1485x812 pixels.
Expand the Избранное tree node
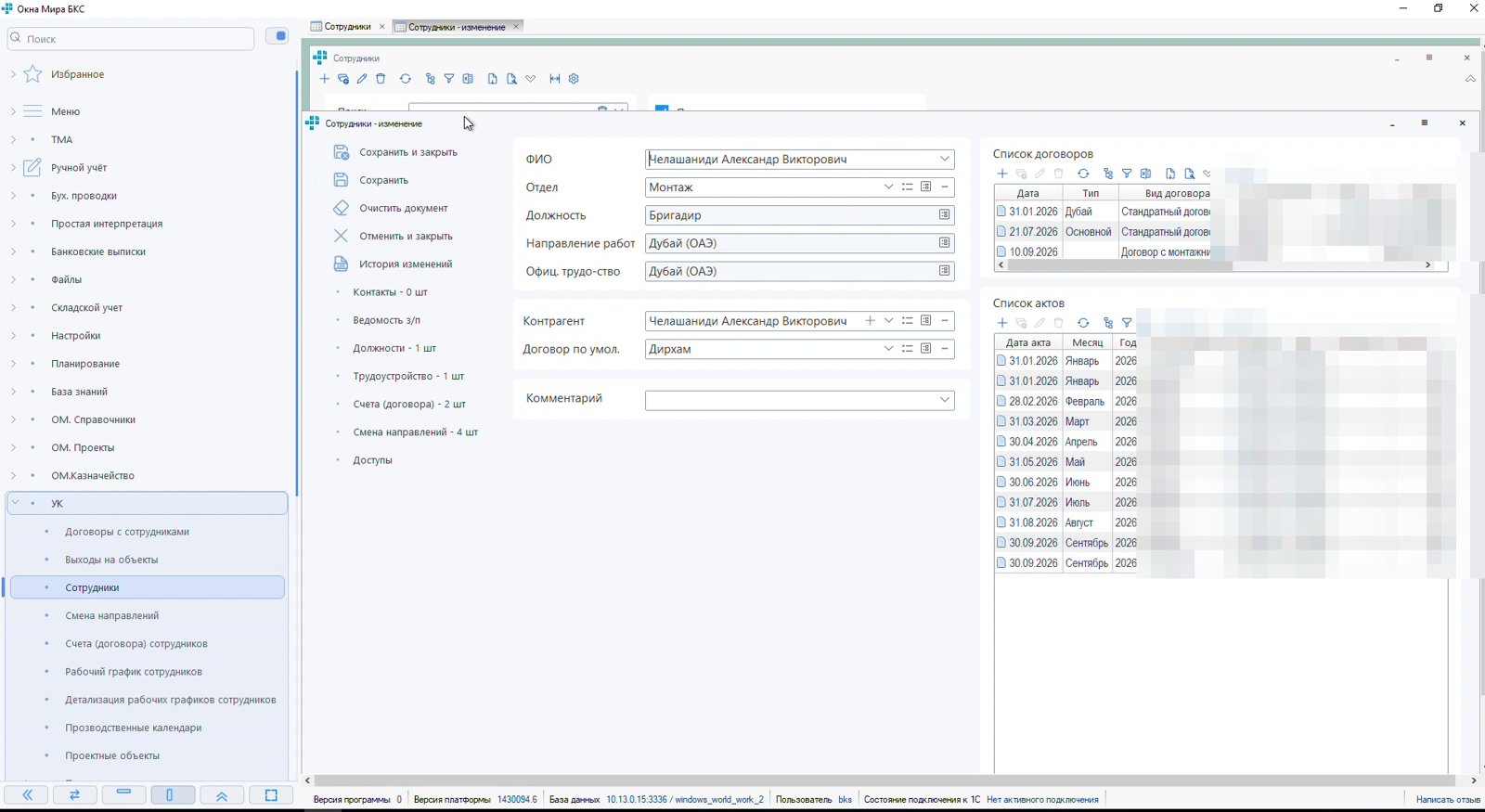[13, 74]
